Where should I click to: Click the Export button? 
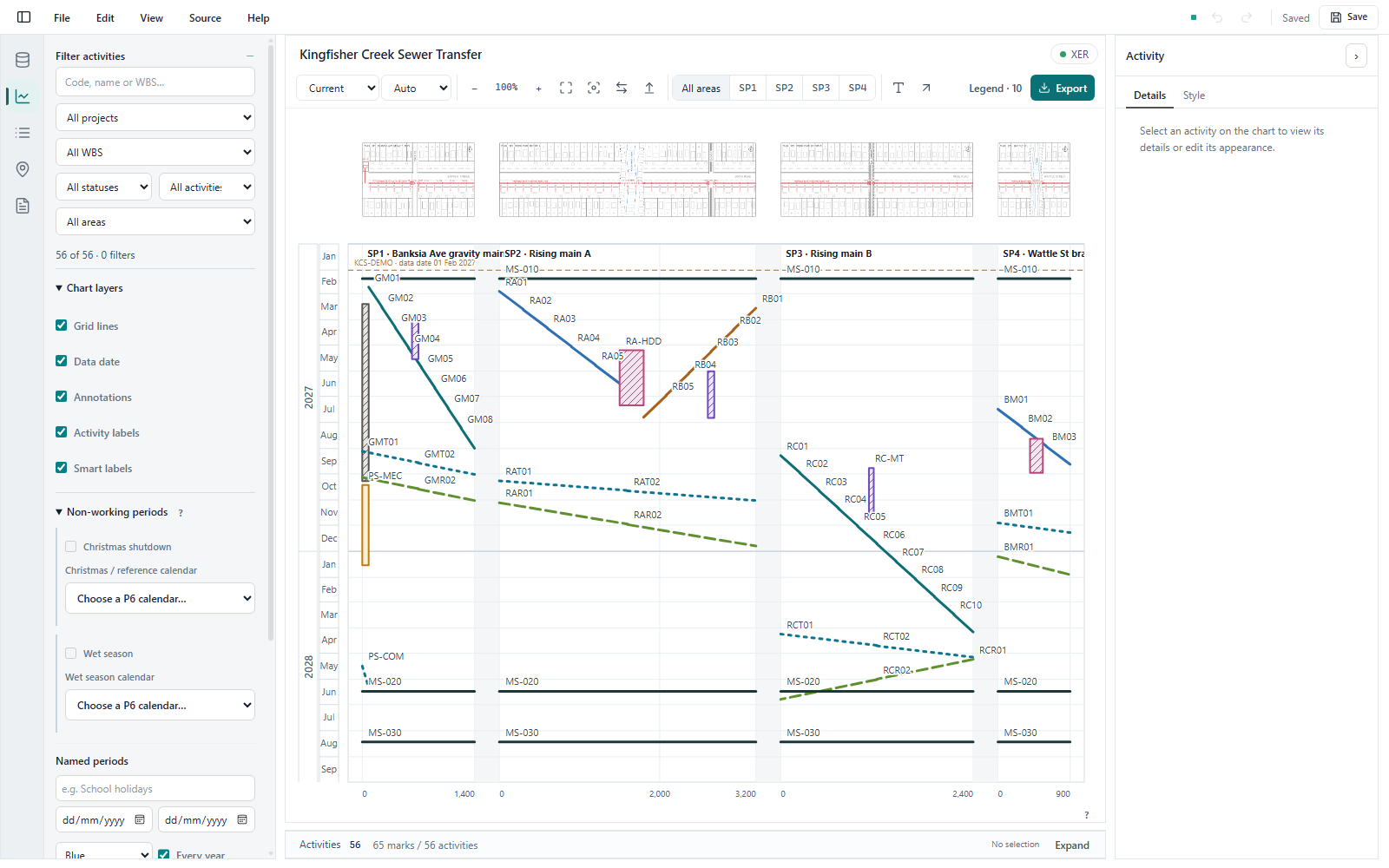click(x=1063, y=88)
